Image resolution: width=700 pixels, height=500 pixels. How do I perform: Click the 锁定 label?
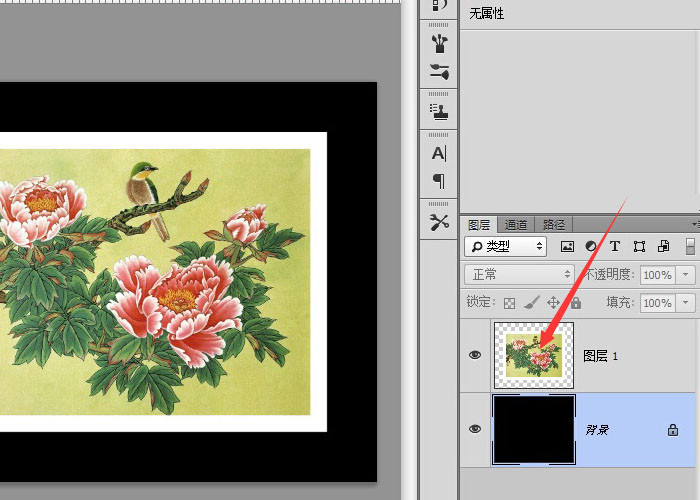click(481, 302)
